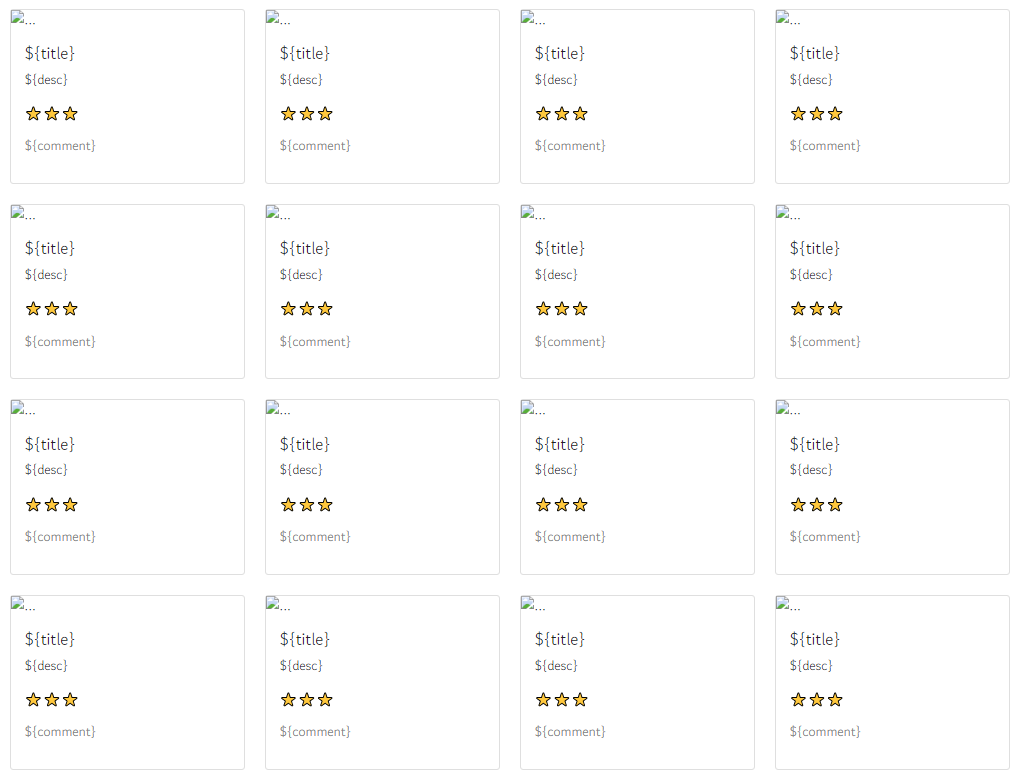This screenshot has width=1016, height=781.
Task: Click broken image icon in second row, second card
Action: (273, 212)
